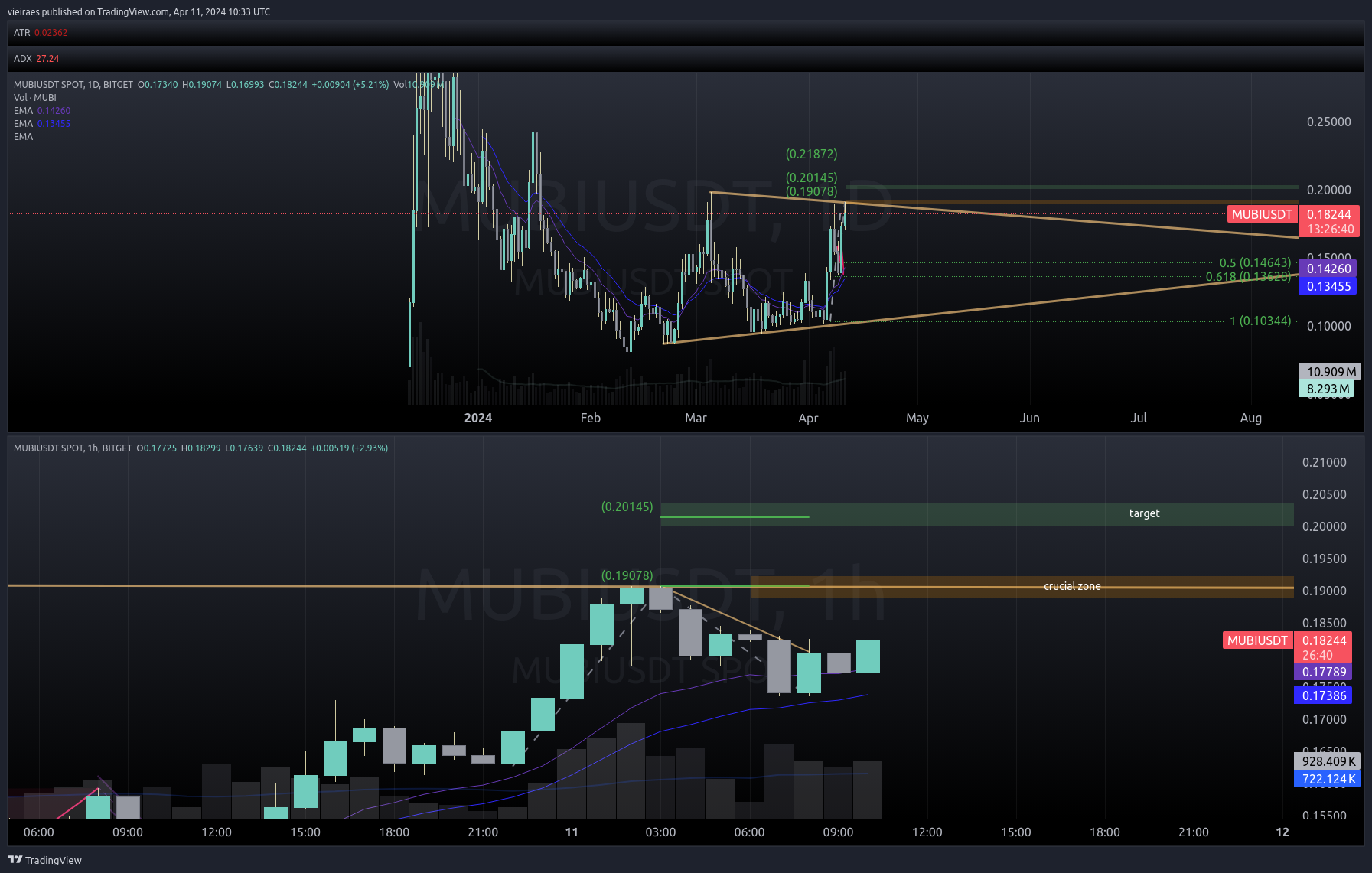Click the Vol · MUBI legend entry
Image resolution: width=1372 pixels, height=873 pixels.
(x=35, y=98)
